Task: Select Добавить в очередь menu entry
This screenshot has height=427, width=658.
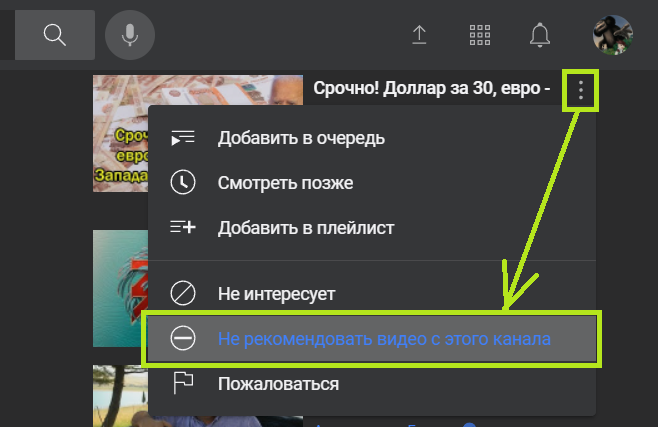Action: click(x=372, y=138)
